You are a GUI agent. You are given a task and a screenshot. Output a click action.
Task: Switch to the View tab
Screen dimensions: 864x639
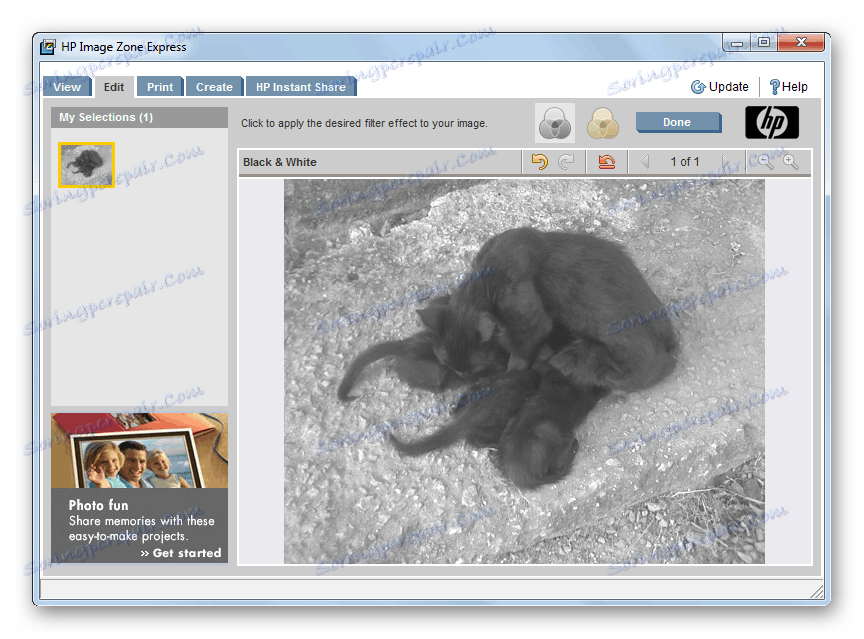pyautogui.click(x=66, y=86)
